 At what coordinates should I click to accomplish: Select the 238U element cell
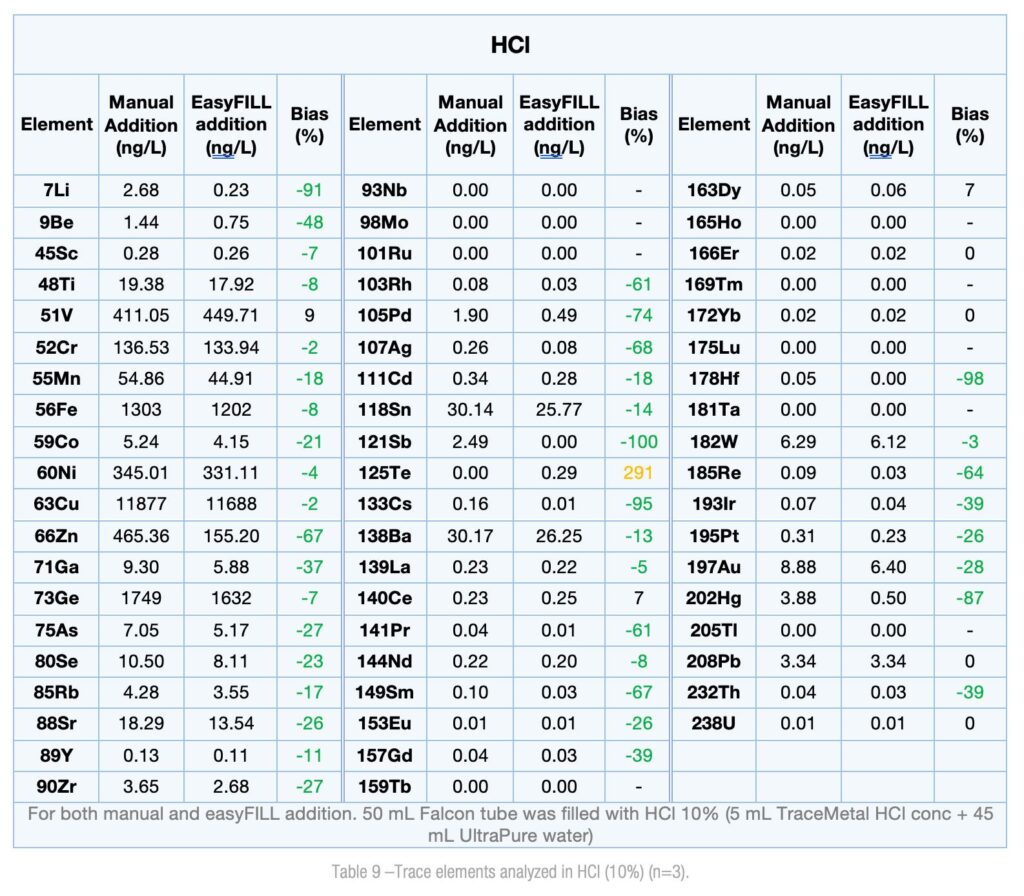pos(713,723)
